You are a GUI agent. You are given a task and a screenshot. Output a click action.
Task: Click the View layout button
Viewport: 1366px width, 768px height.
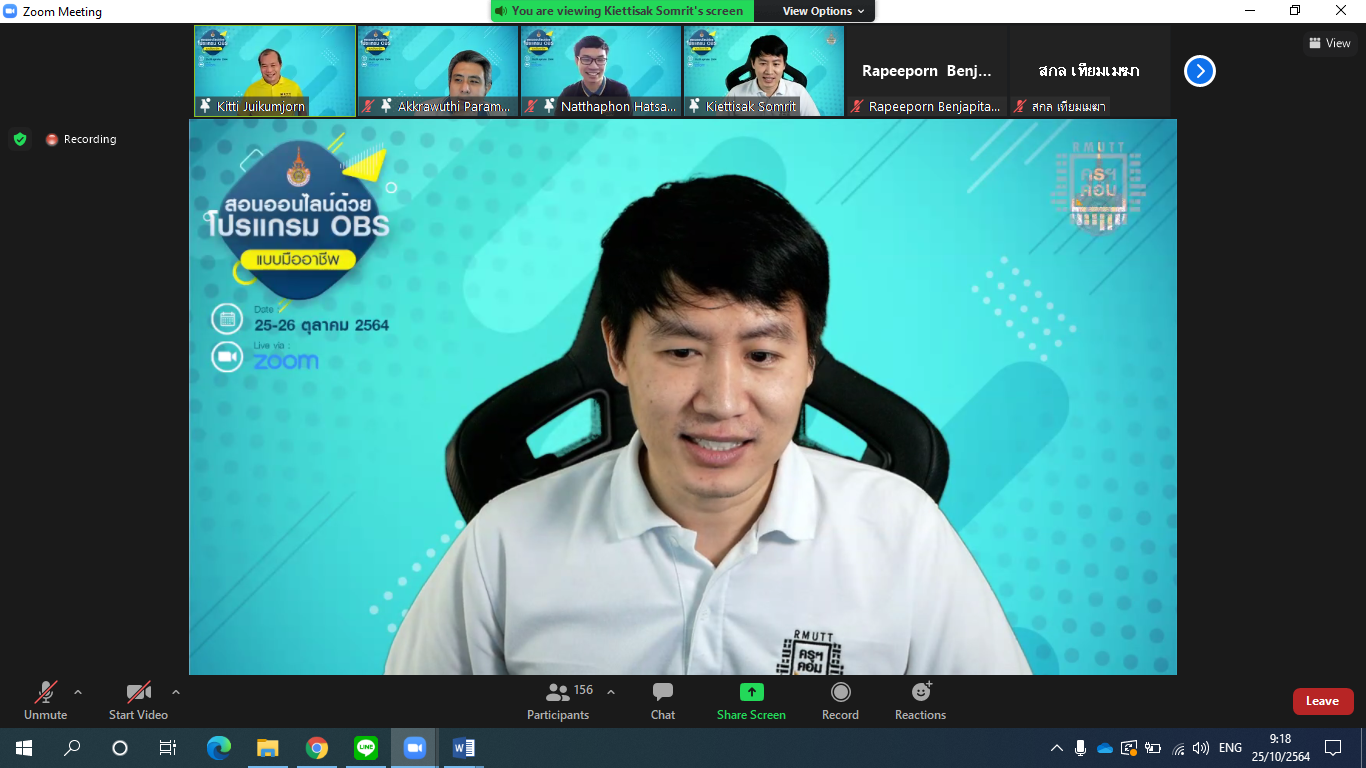(1330, 43)
